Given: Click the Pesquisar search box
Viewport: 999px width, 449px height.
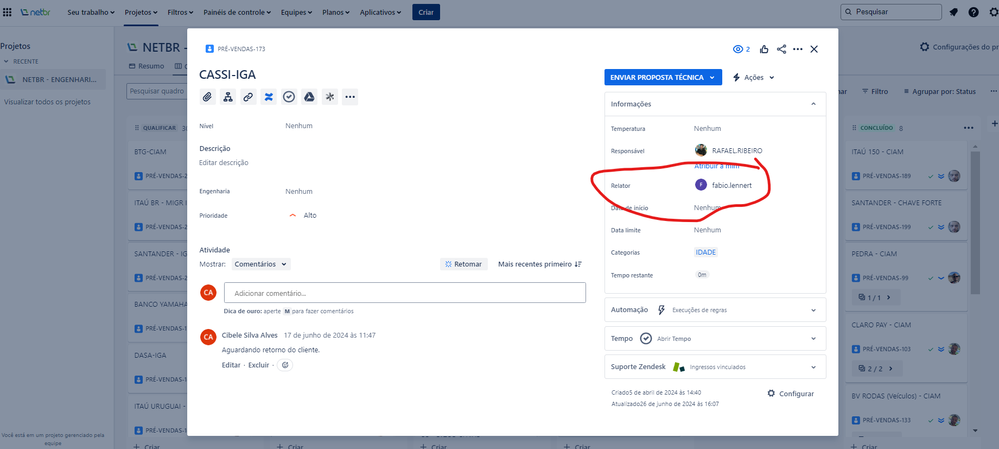Looking at the screenshot, I should pos(891,12).
